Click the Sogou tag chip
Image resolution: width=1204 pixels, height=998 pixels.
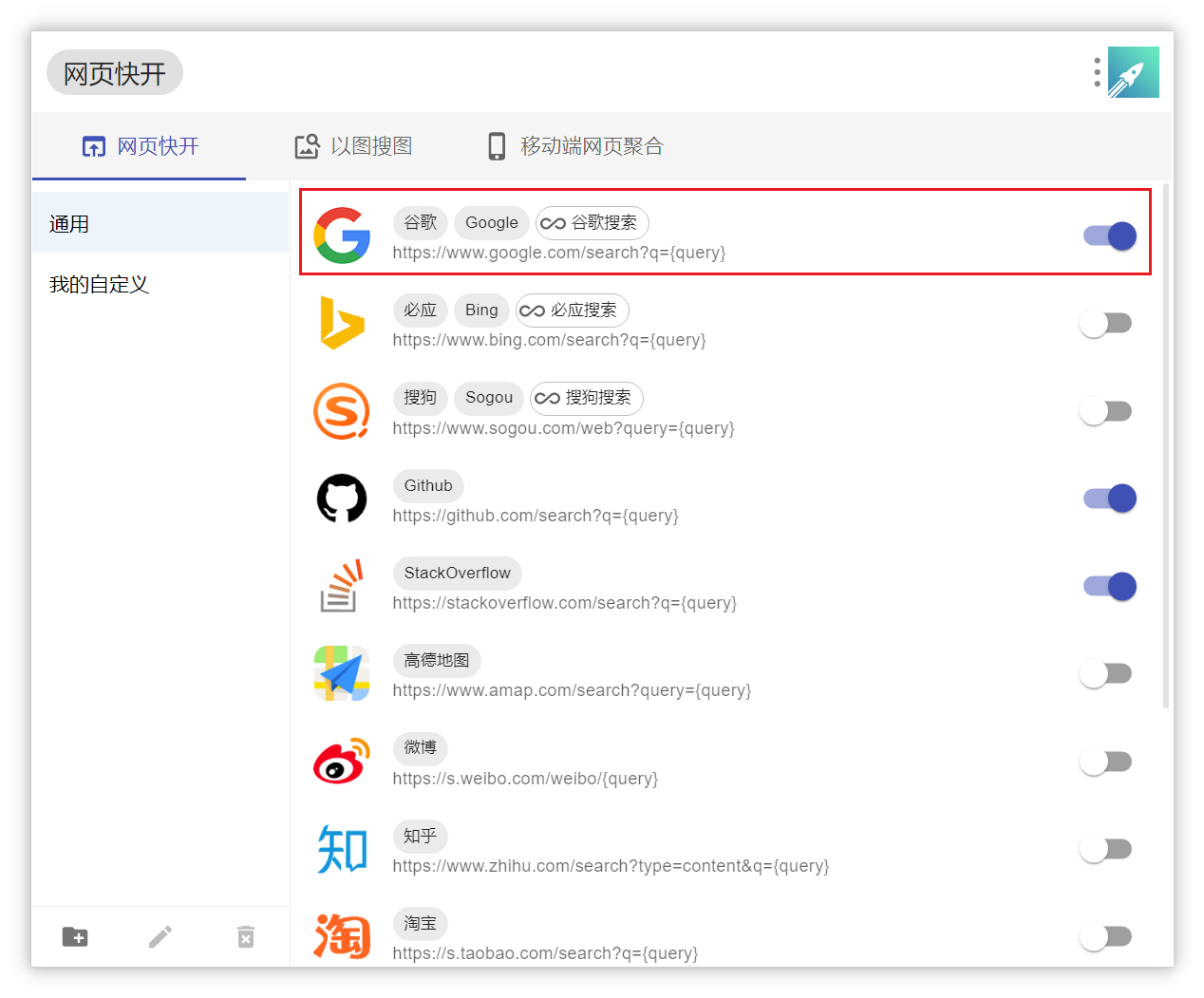tap(489, 398)
